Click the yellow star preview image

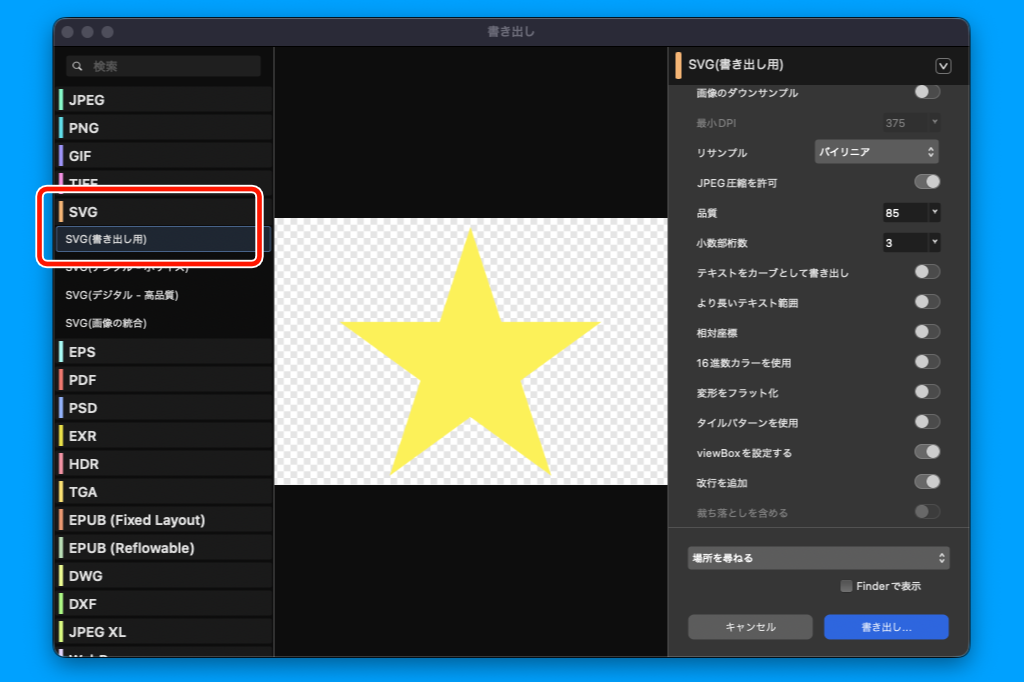pos(470,352)
